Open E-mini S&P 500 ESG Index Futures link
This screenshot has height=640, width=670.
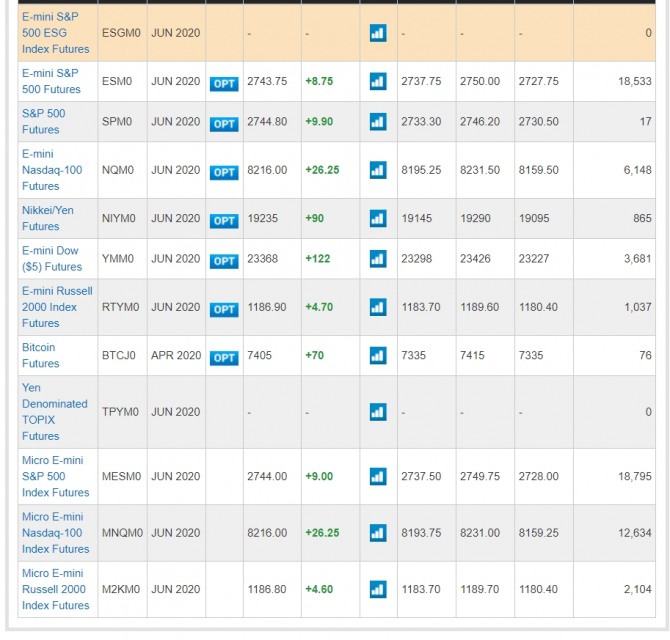tap(56, 33)
